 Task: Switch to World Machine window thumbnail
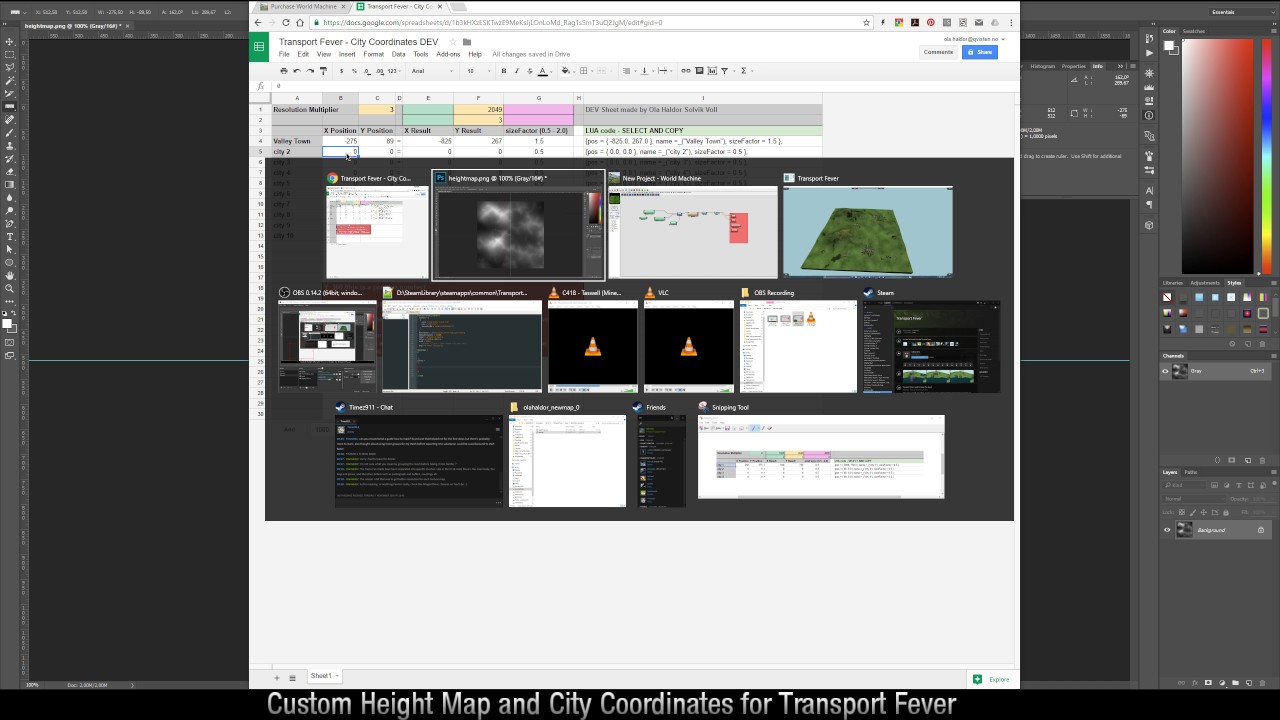pos(691,224)
